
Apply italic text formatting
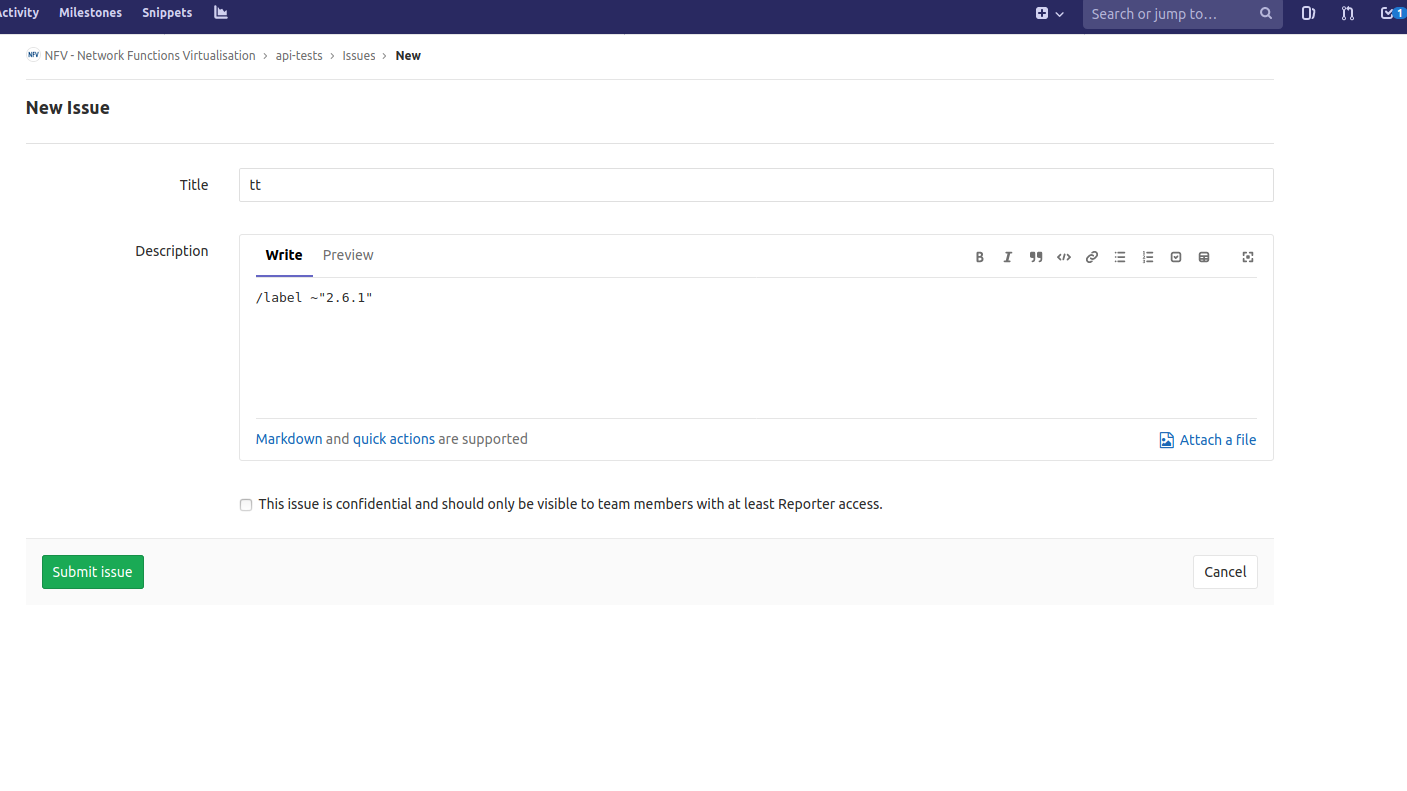(x=1008, y=257)
